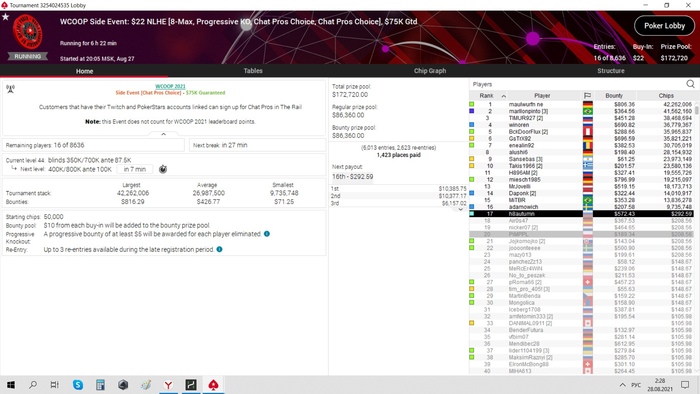The width and height of the screenshot is (700, 394).
Task: Click the Greek flag of Takis1966
Action: [x=588, y=166]
